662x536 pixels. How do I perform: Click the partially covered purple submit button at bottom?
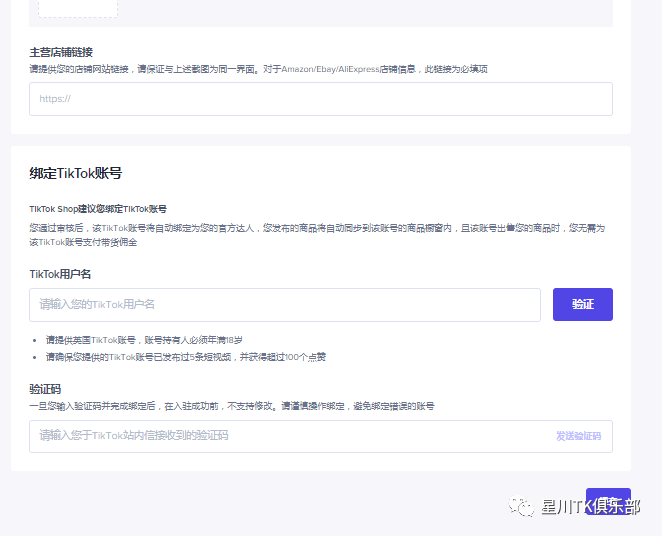click(608, 501)
